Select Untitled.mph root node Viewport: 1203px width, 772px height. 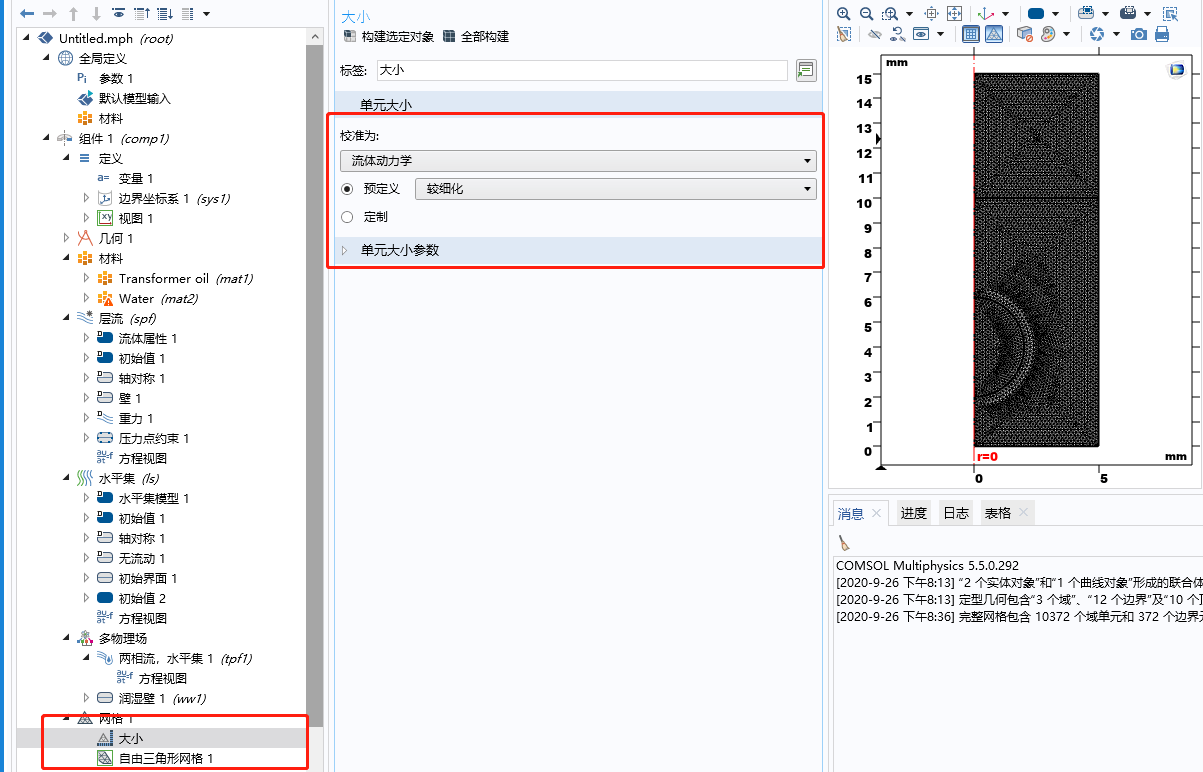tap(116, 38)
